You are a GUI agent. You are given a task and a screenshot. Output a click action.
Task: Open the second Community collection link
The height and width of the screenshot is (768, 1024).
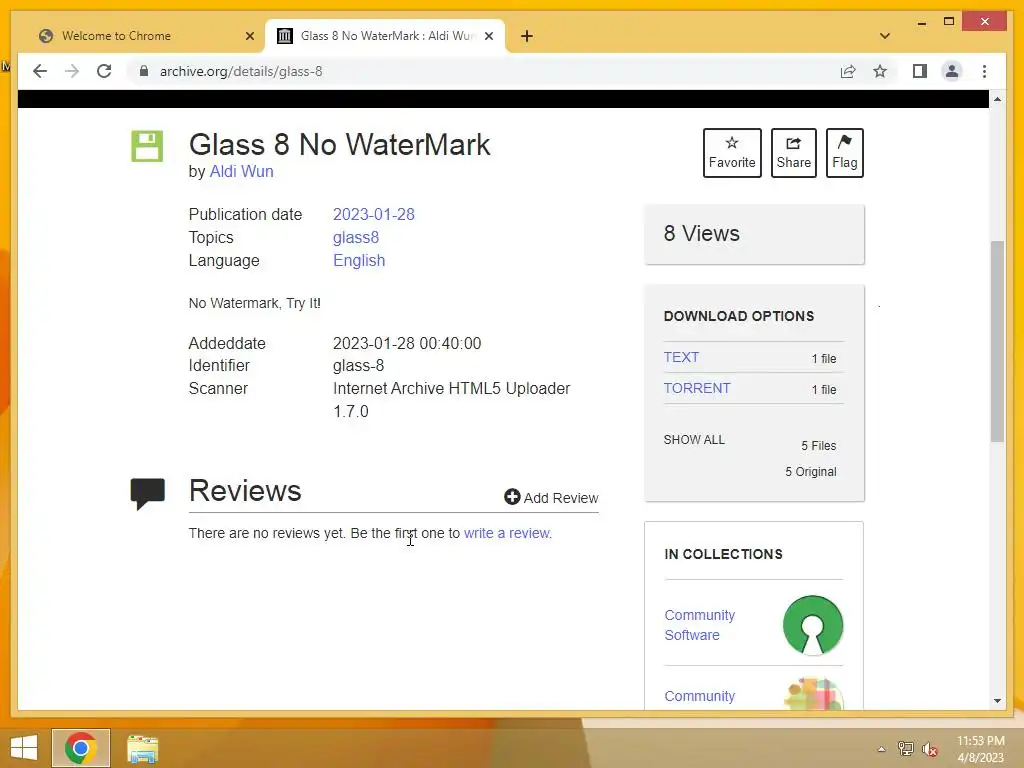click(699, 696)
